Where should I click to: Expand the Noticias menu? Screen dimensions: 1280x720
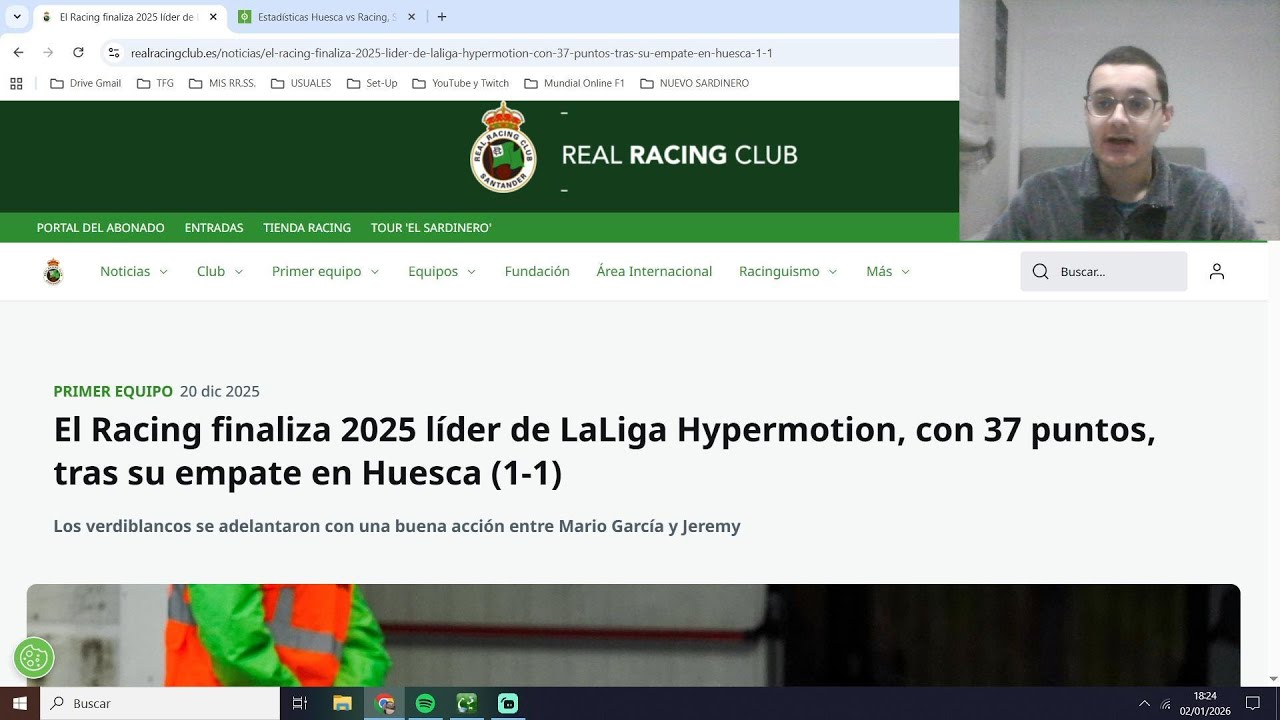coord(134,271)
